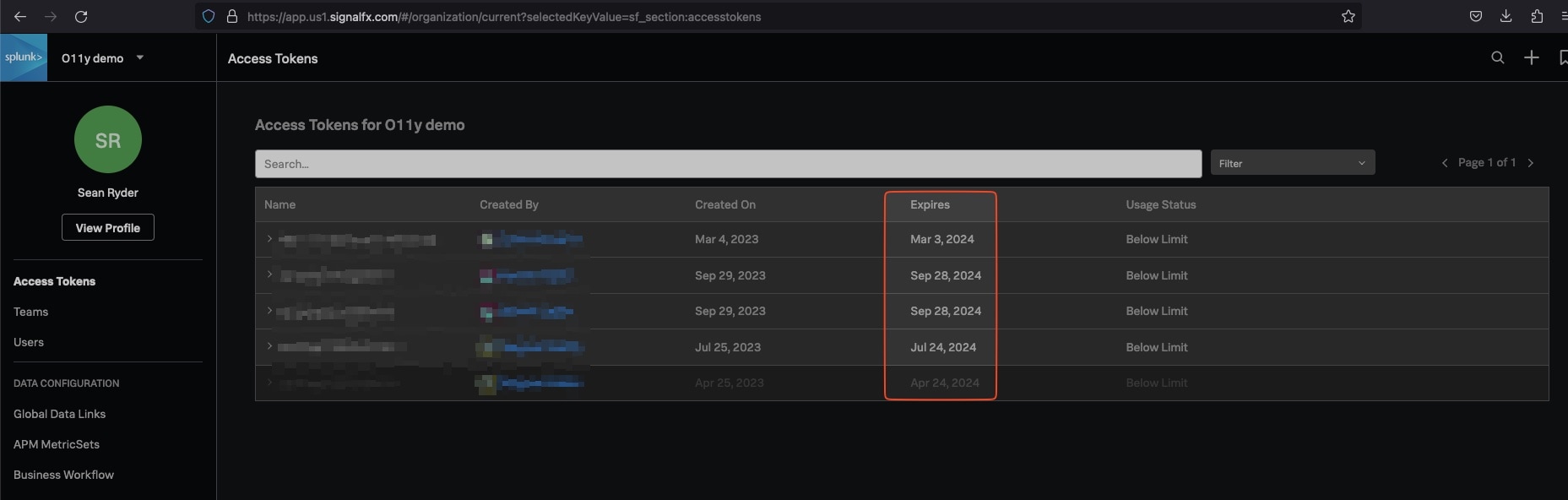Expand the token row expiring Jul 24, 2024
The height and width of the screenshot is (500, 1568).
[269, 346]
